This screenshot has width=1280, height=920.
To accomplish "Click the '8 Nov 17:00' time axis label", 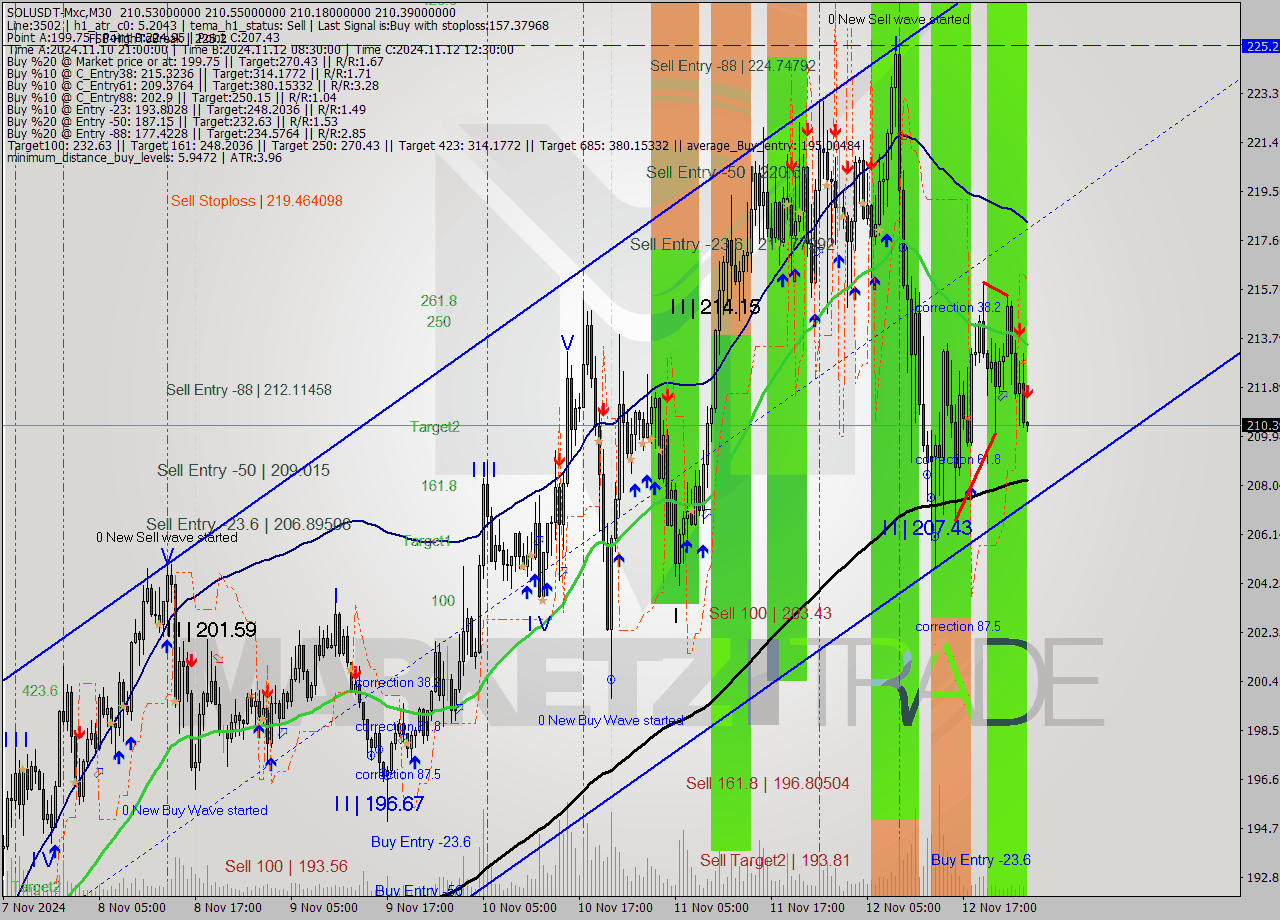I will coord(227,908).
